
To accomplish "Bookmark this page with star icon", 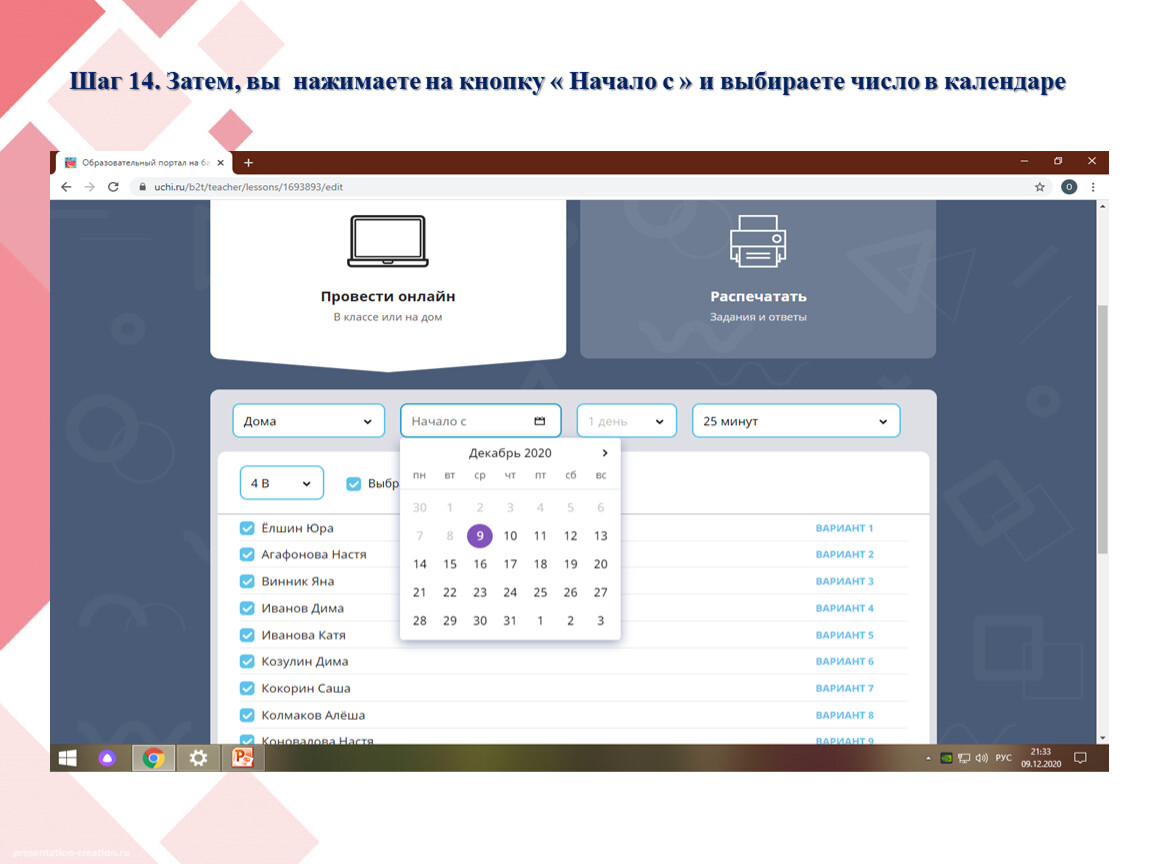I will click(x=1039, y=187).
